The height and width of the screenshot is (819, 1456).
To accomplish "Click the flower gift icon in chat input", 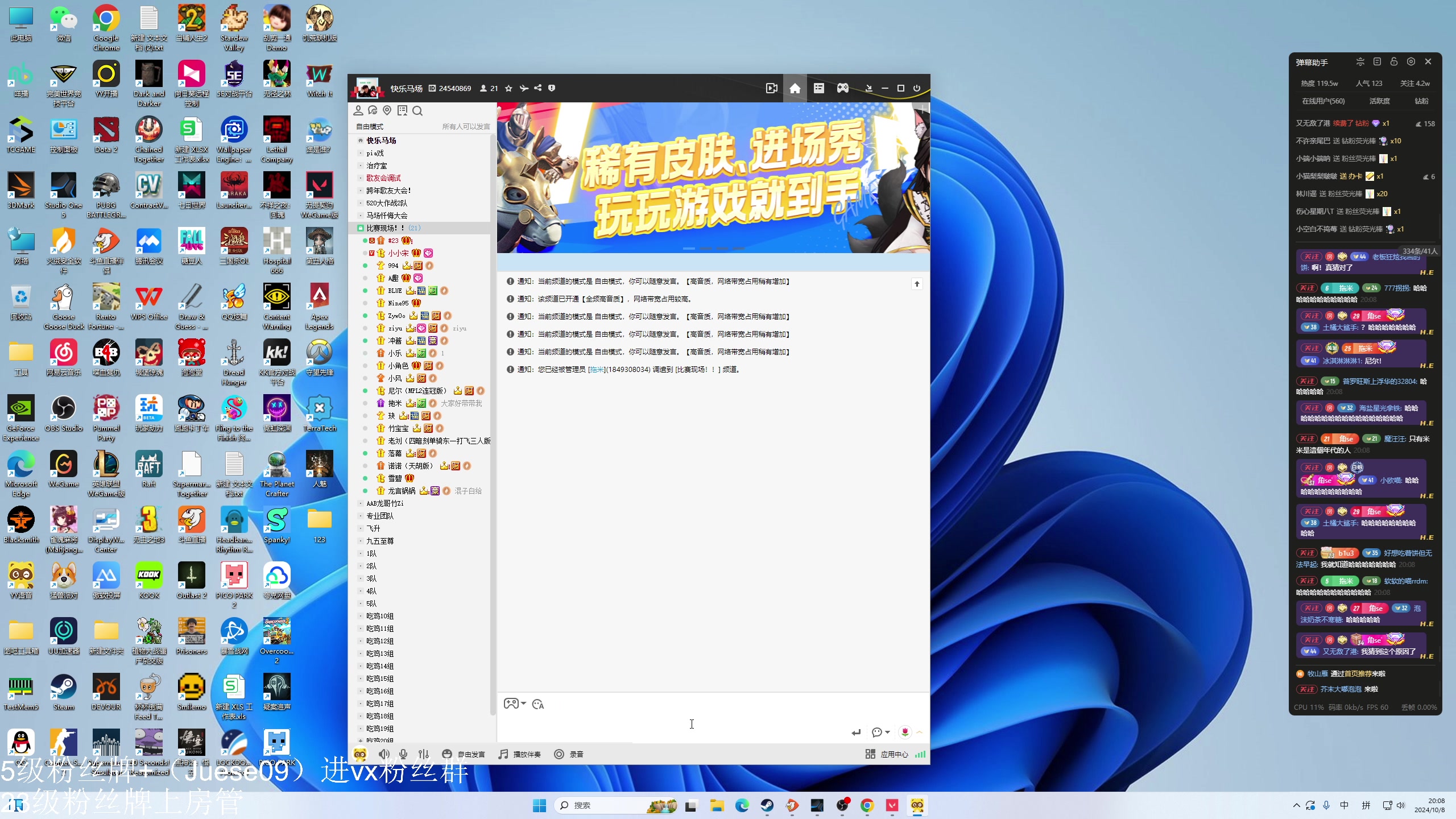I will pyautogui.click(x=905, y=732).
